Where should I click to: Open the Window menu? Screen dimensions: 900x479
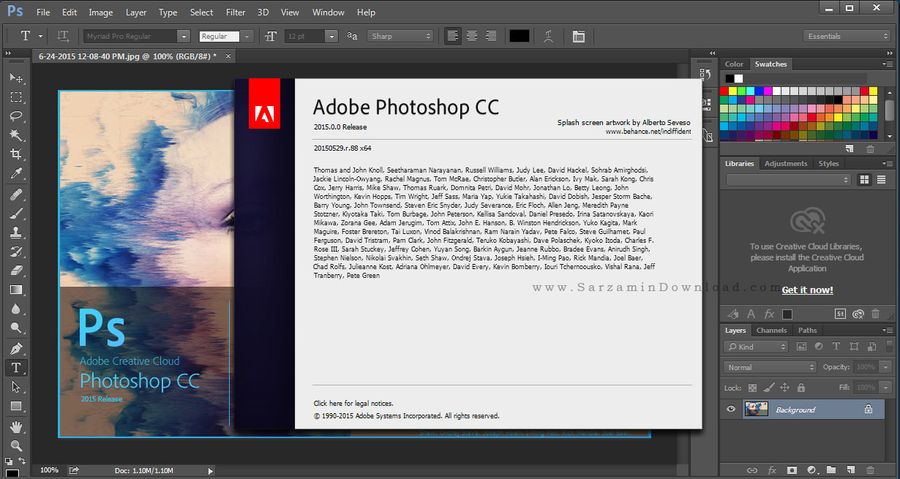point(328,12)
